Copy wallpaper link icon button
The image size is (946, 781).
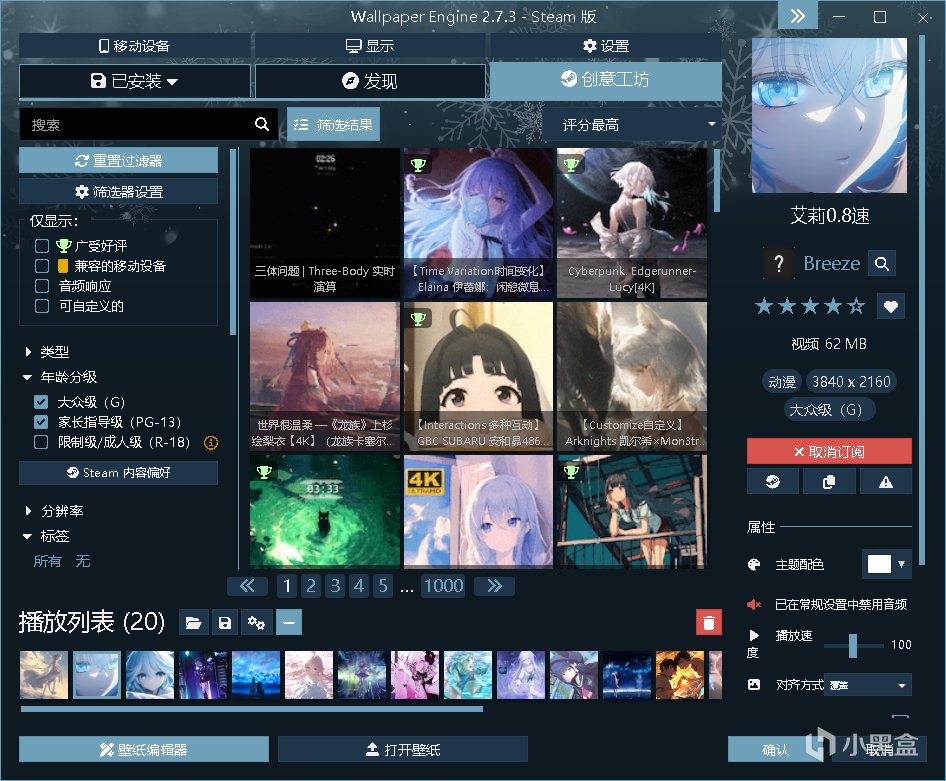(829, 482)
